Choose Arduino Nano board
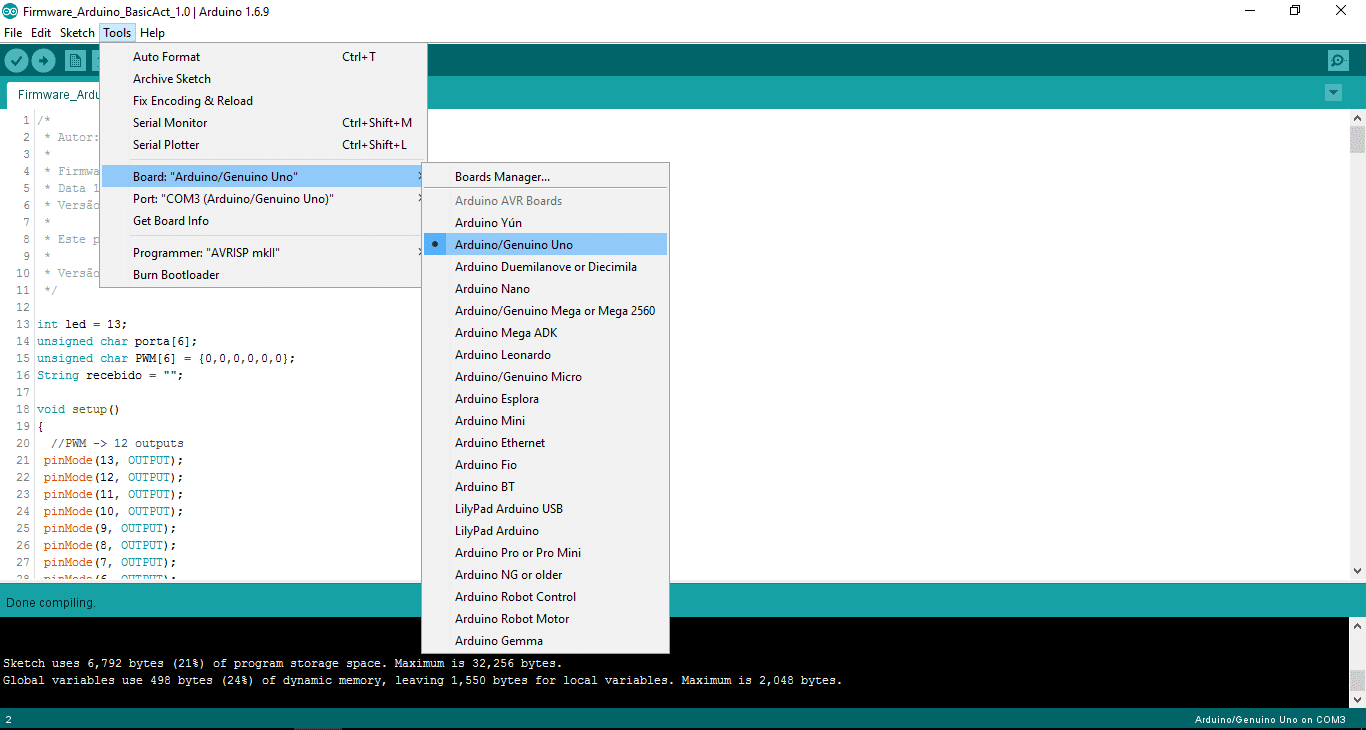This screenshot has height=730, width=1366. point(492,289)
